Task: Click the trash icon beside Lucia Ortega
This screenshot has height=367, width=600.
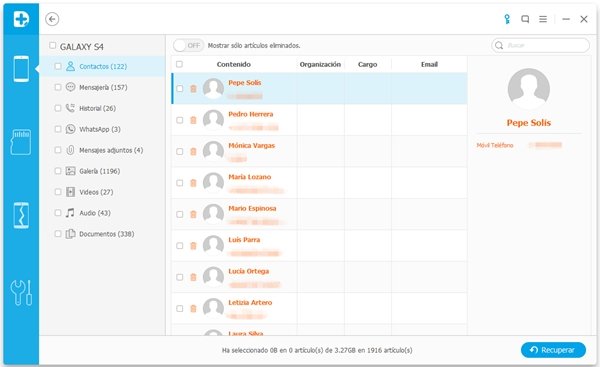Action: pyautogui.click(x=193, y=277)
